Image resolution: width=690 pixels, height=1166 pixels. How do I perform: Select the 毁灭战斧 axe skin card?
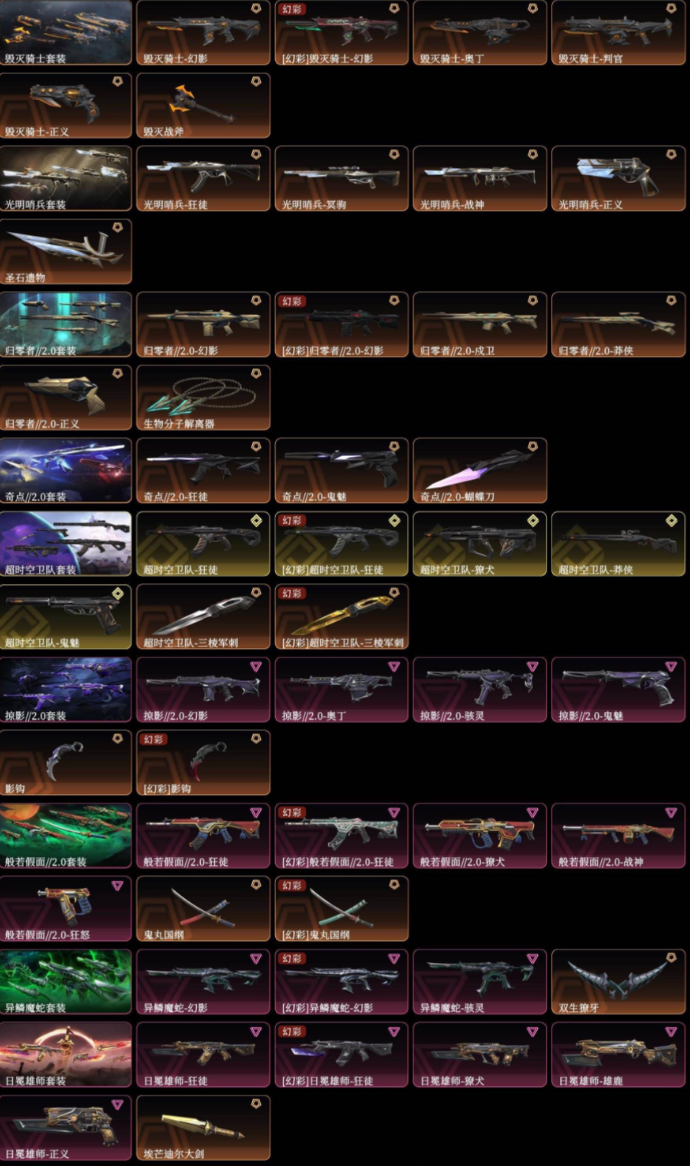coord(203,106)
